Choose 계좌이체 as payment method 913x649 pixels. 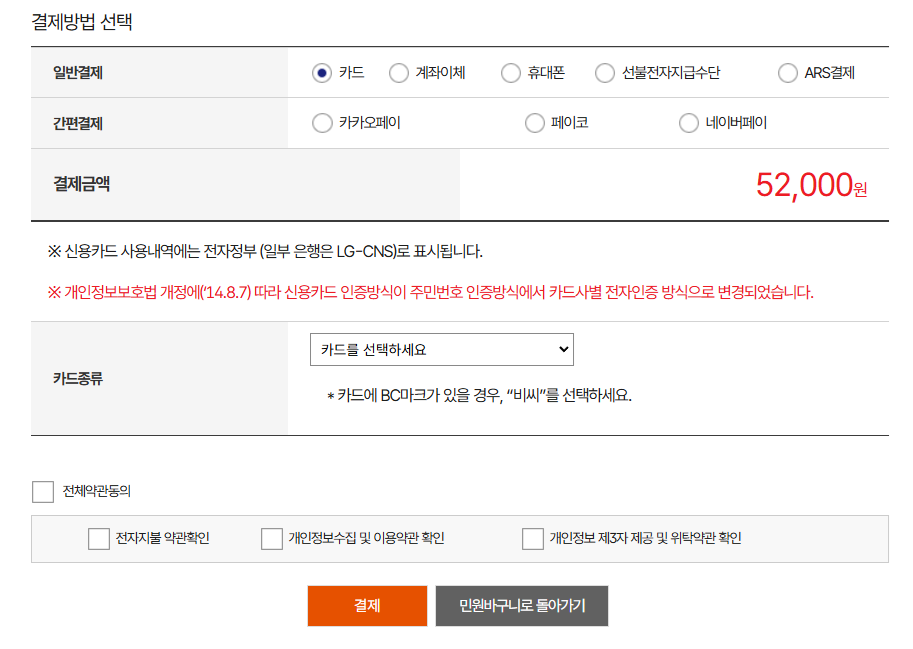point(399,73)
